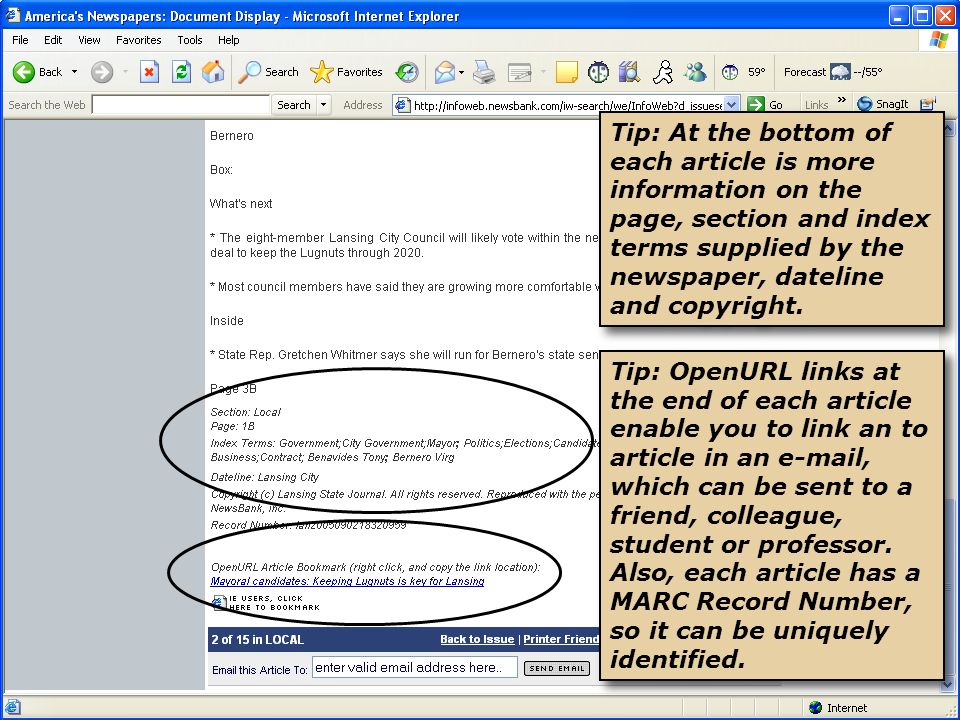The image size is (960, 720).
Task: Click the Research books icon
Action: [629, 72]
